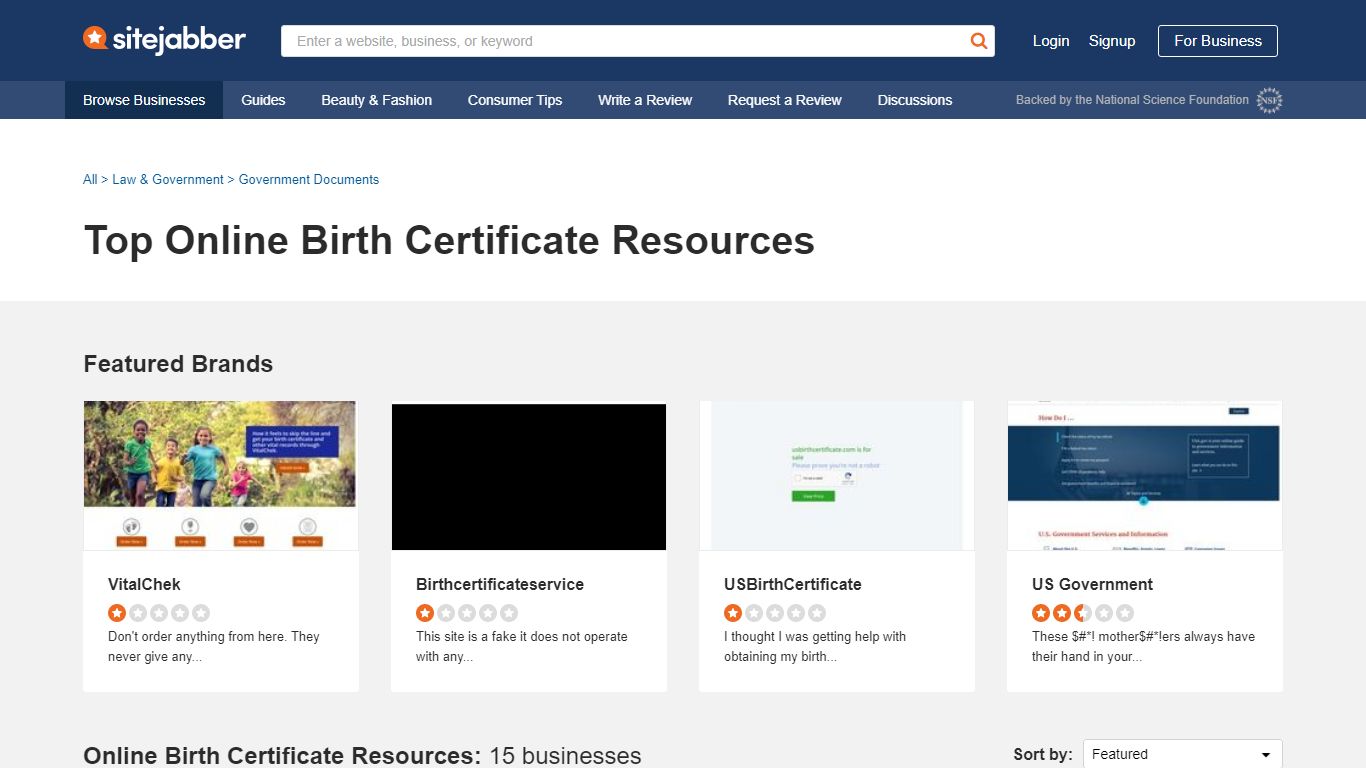Screen dimensions: 1366x768
Task: Click the All breadcrumb link
Action: click(x=90, y=180)
